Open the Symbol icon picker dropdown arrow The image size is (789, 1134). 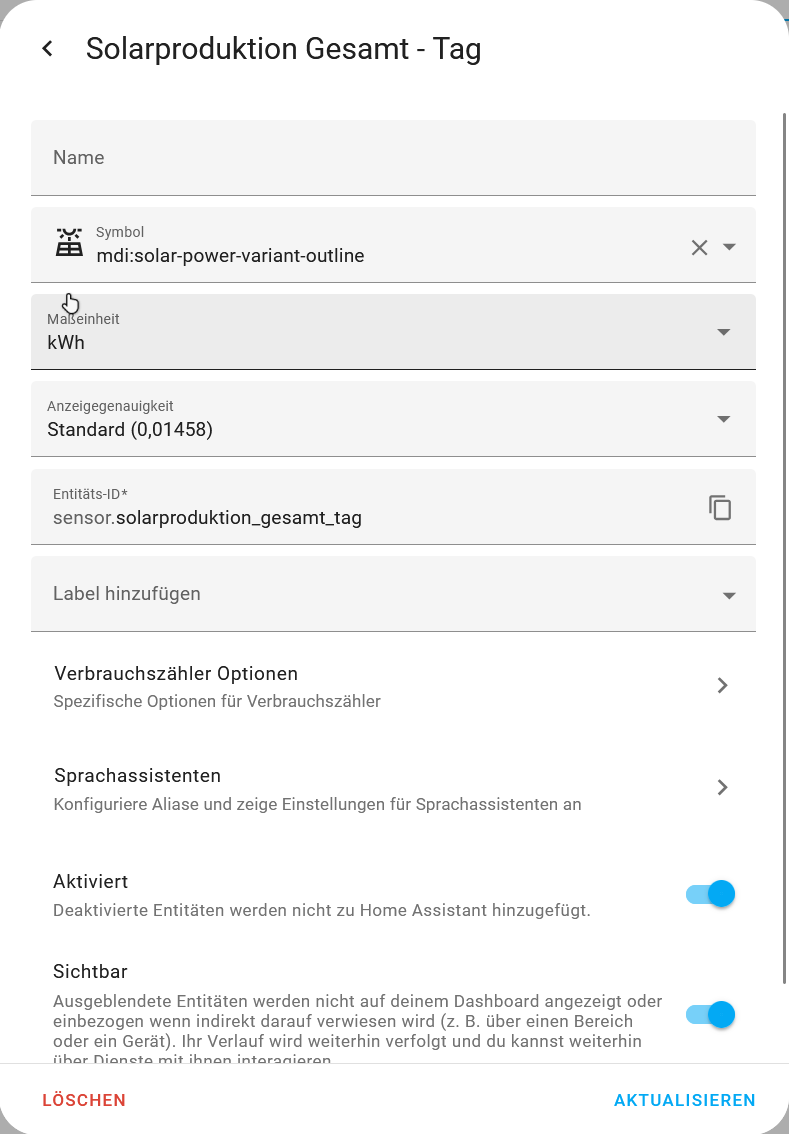(729, 247)
